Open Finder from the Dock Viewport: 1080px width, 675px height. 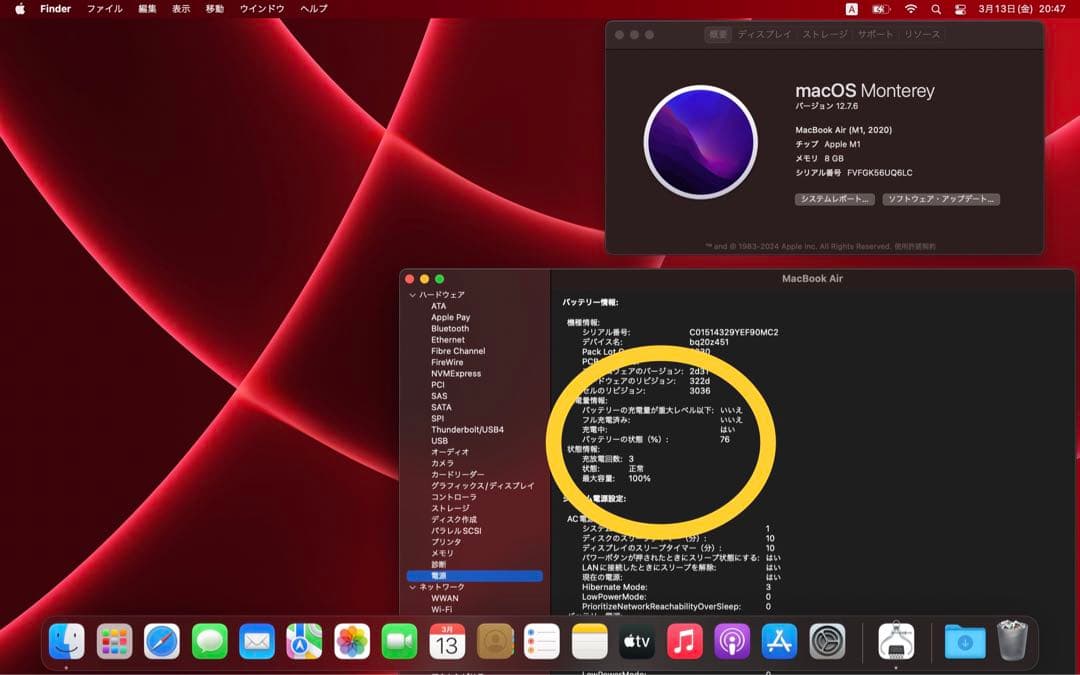[67, 641]
